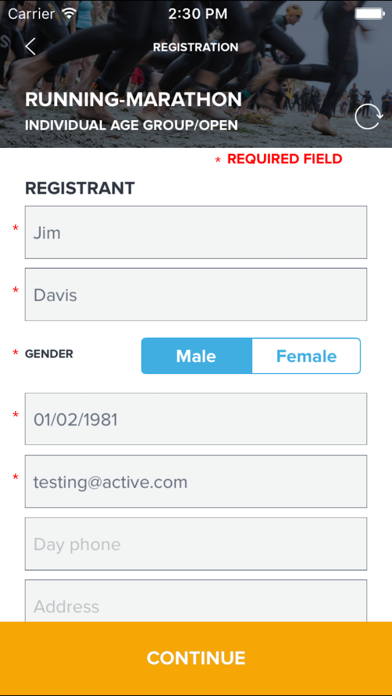This screenshot has height=696, width=392.
Task: Edit the last name field containing Davis
Action: pyautogui.click(x=196, y=294)
